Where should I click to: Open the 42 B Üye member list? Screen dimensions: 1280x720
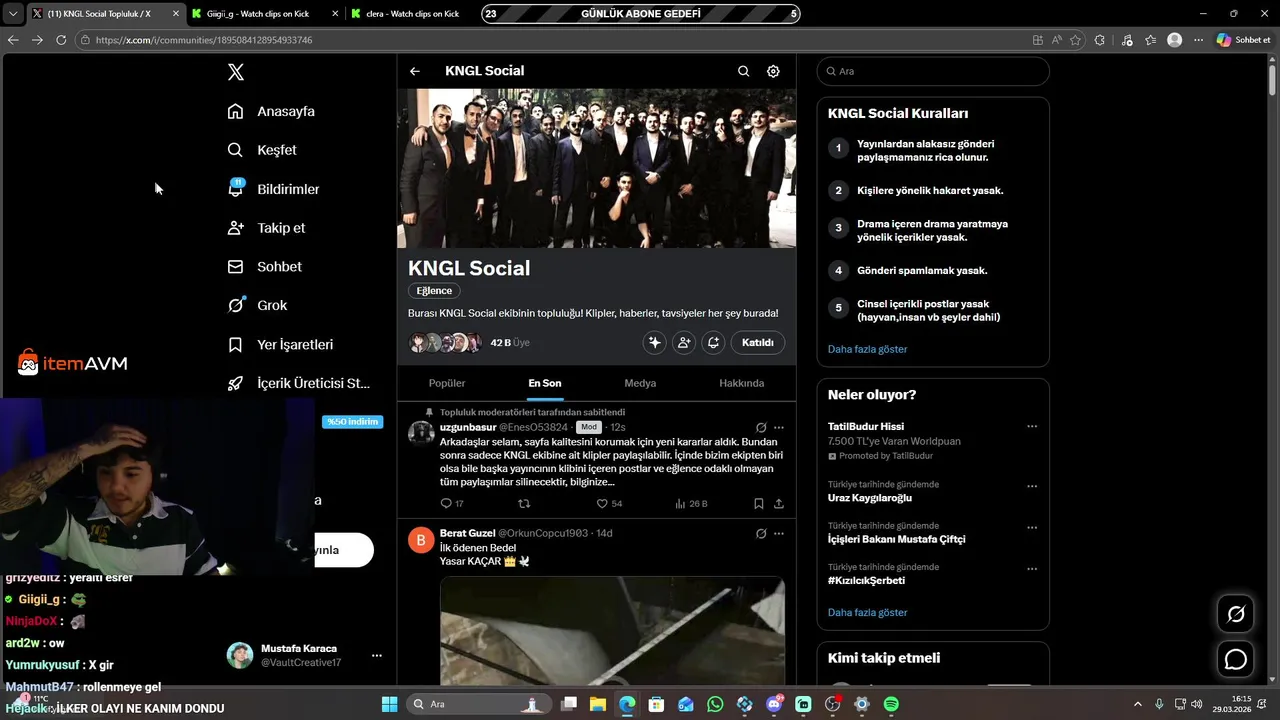point(510,343)
